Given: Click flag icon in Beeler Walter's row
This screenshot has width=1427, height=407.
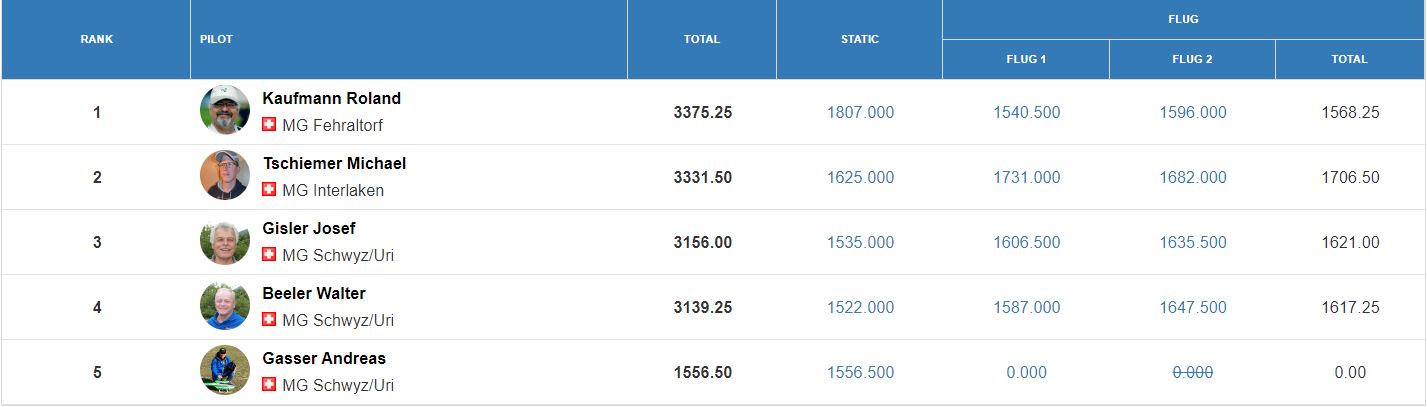Looking at the screenshot, I should (269, 320).
